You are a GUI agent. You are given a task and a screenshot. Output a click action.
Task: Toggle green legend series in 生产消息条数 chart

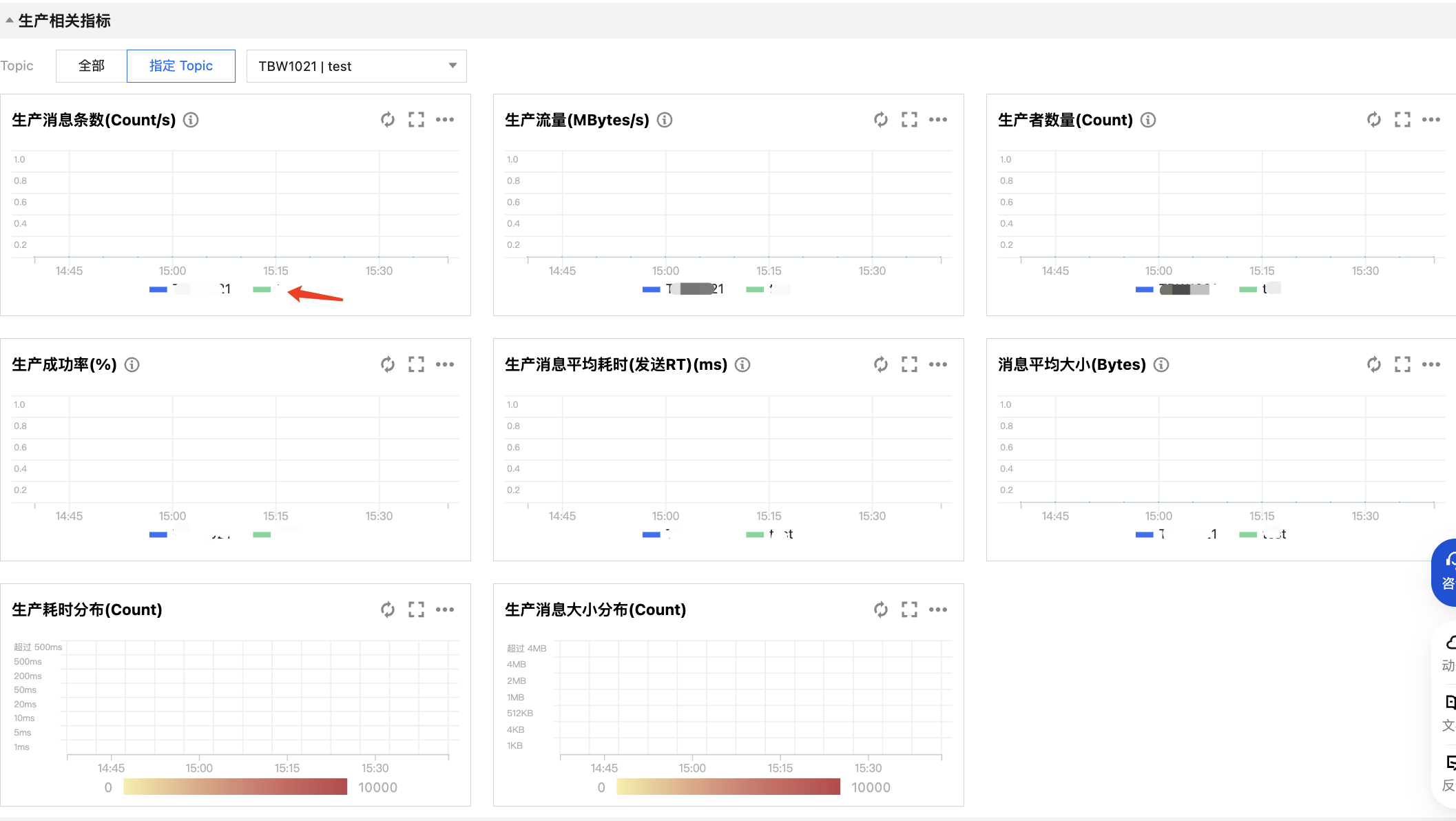tap(262, 289)
